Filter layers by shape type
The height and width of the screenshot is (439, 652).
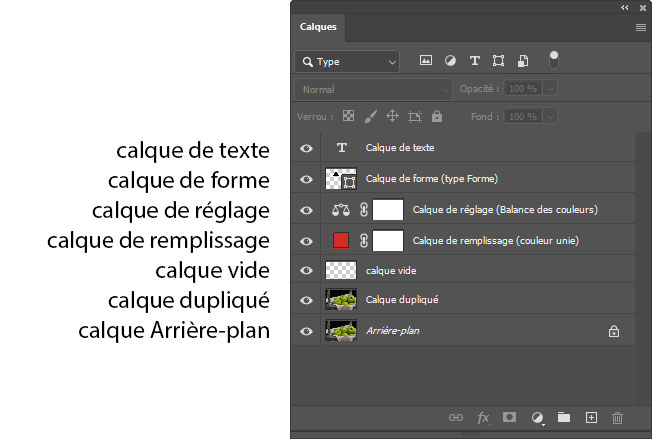pos(498,61)
